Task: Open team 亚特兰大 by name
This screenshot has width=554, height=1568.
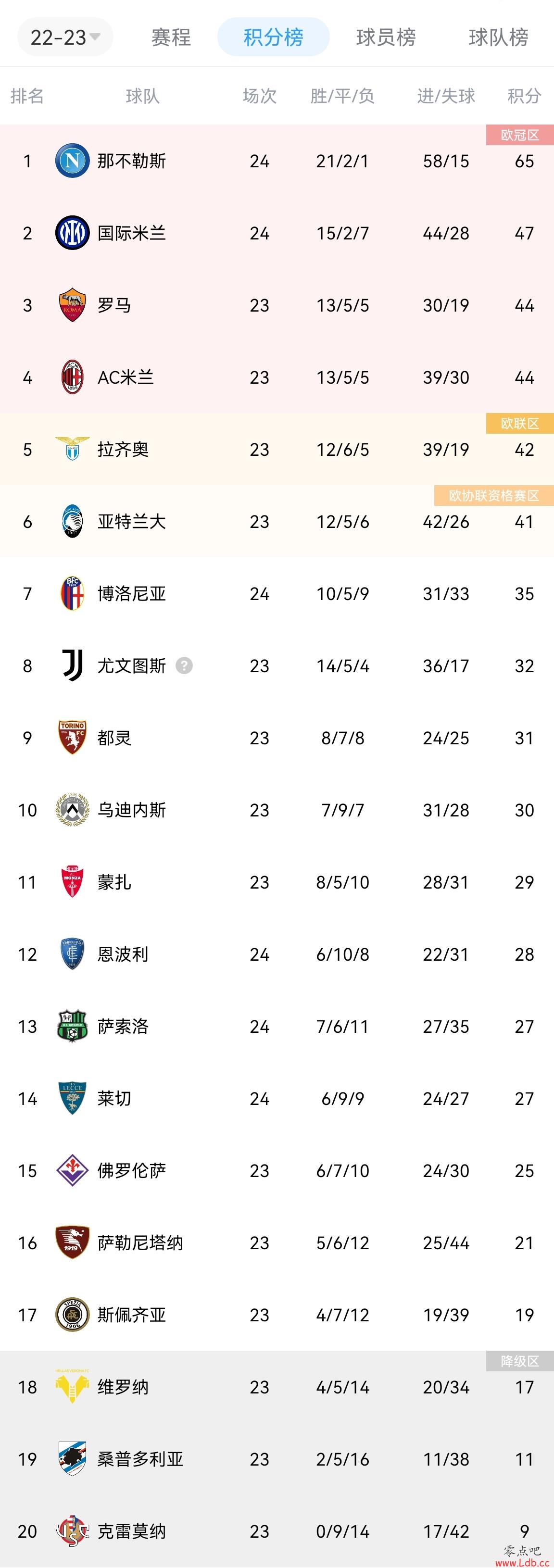Action: point(131,522)
